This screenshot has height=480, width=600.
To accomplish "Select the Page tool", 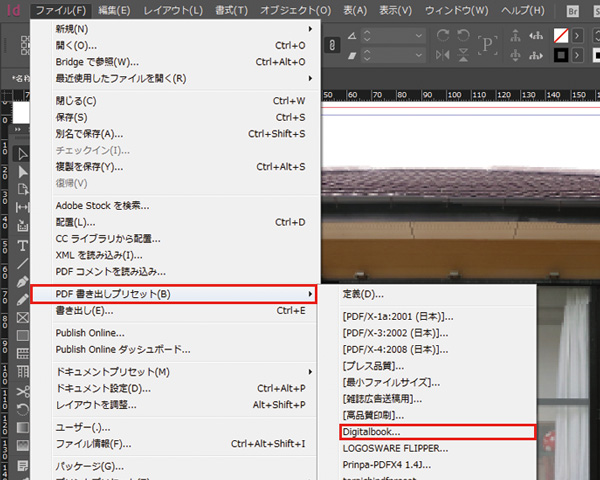I will 22,189.
